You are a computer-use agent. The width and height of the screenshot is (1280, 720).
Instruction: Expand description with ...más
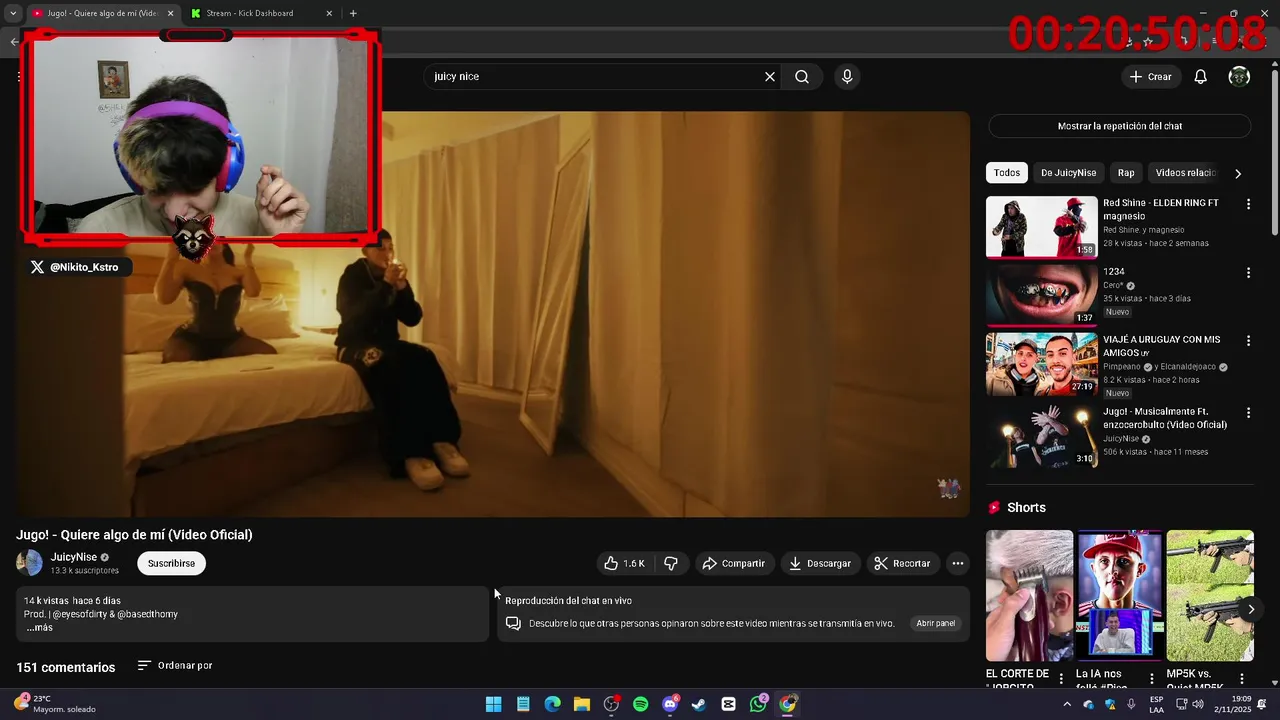click(x=39, y=628)
